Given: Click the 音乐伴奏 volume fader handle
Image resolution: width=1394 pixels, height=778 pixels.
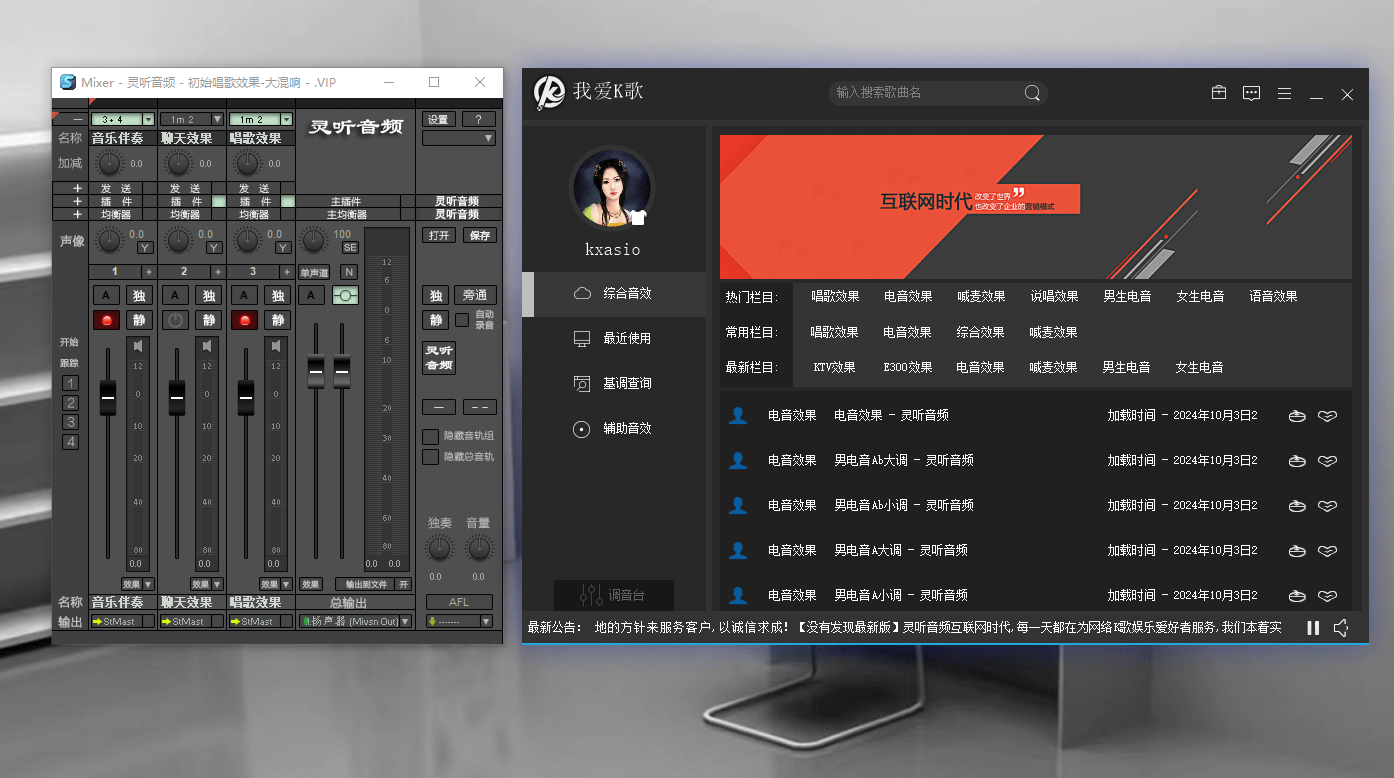Looking at the screenshot, I should pos(108,397).
